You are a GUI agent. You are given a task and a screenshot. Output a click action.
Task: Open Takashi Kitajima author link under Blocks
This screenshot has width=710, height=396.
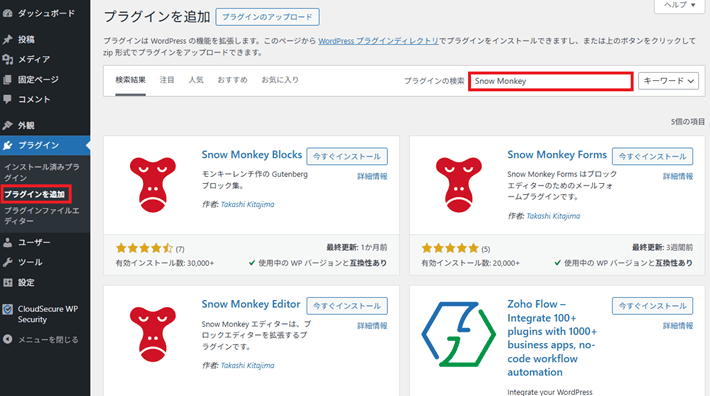247,205
